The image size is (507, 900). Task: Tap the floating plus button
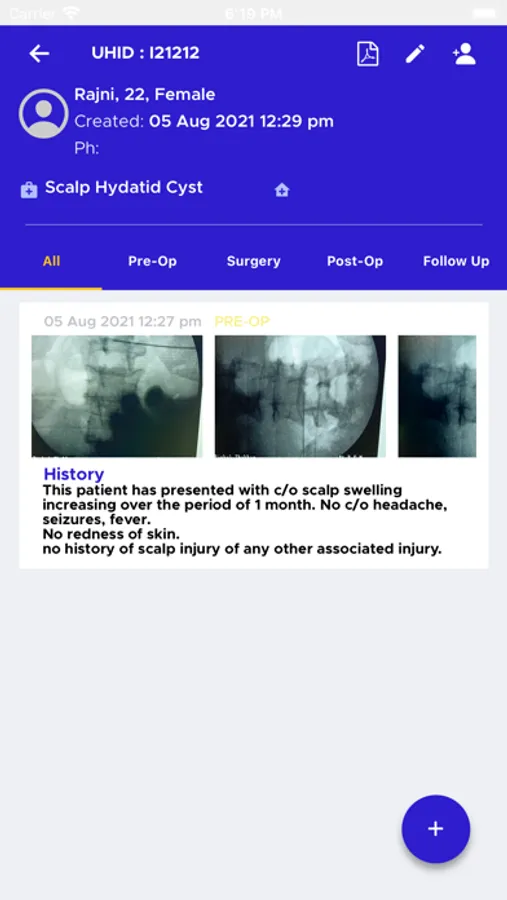click(x=436, y=828)
